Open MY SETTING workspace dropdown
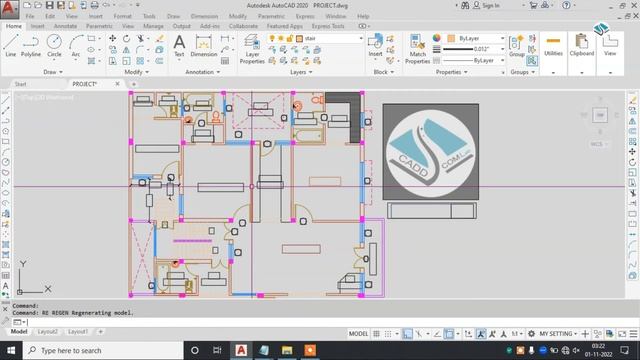 click(558, 334)
